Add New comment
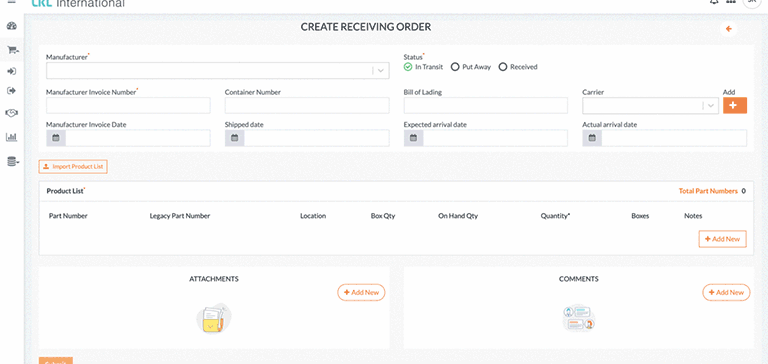 pos(726,292)
